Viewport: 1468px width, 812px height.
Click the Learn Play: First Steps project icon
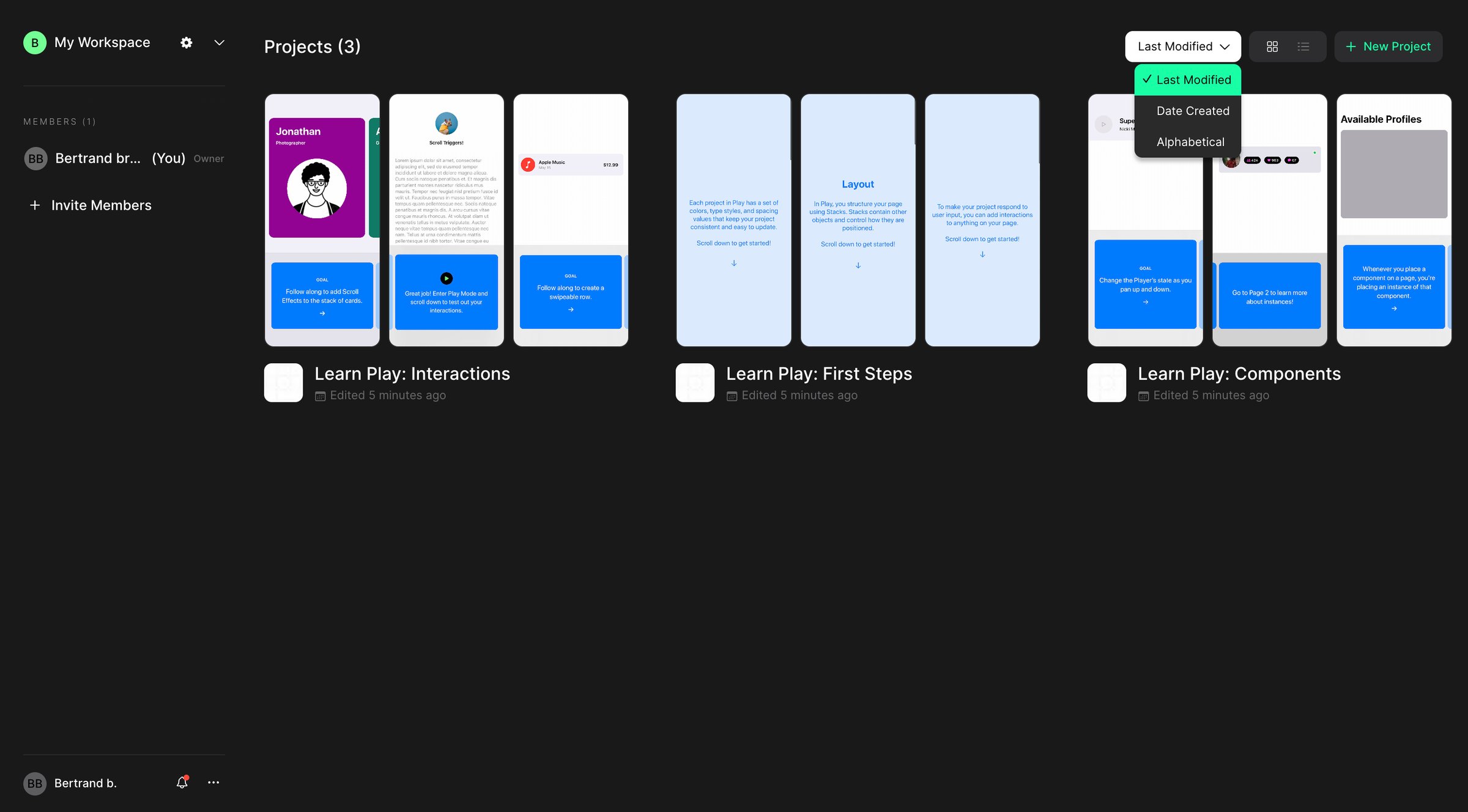(x=695, y=383)
